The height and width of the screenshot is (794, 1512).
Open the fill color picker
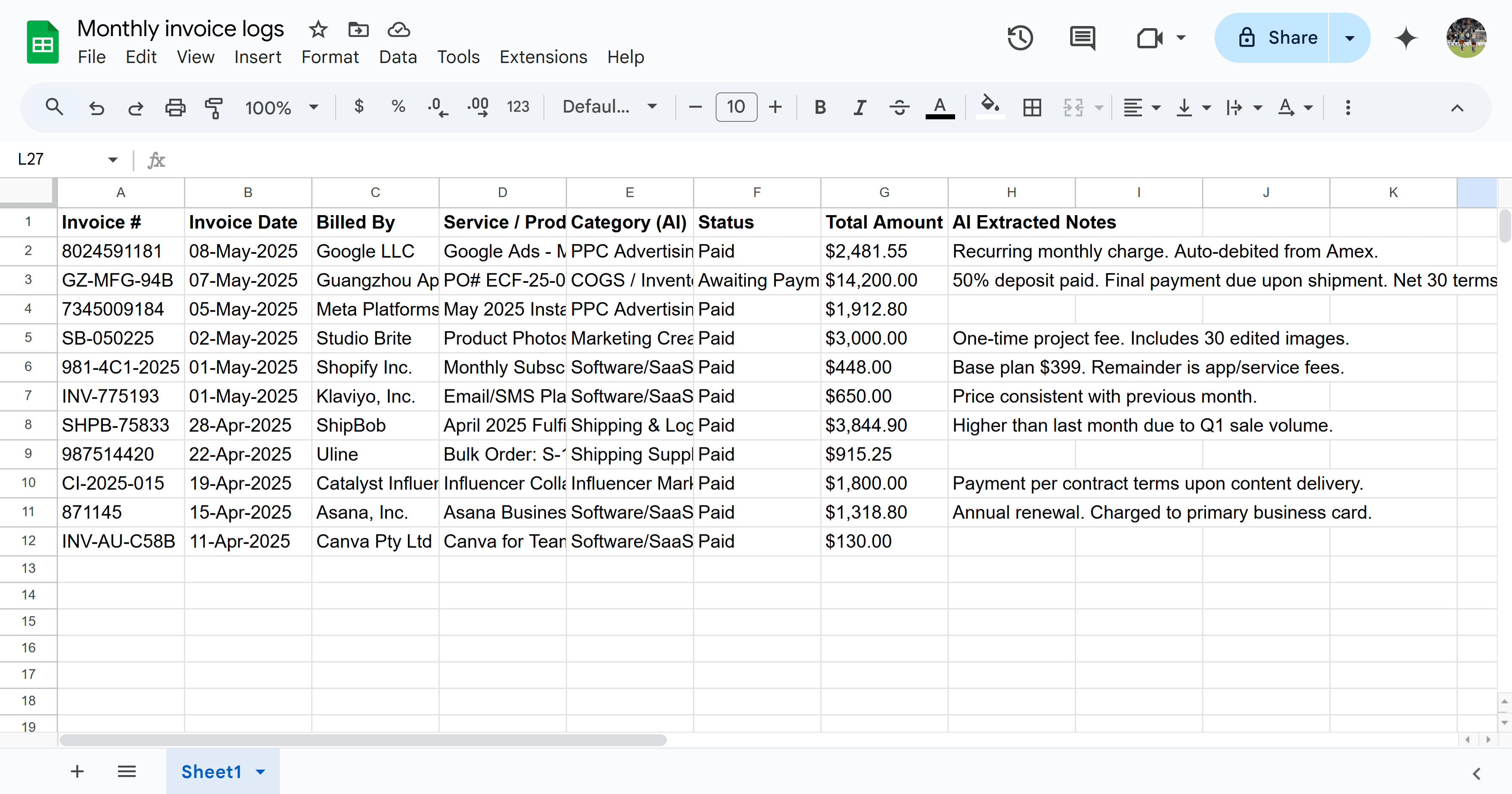tap(990, 108)
